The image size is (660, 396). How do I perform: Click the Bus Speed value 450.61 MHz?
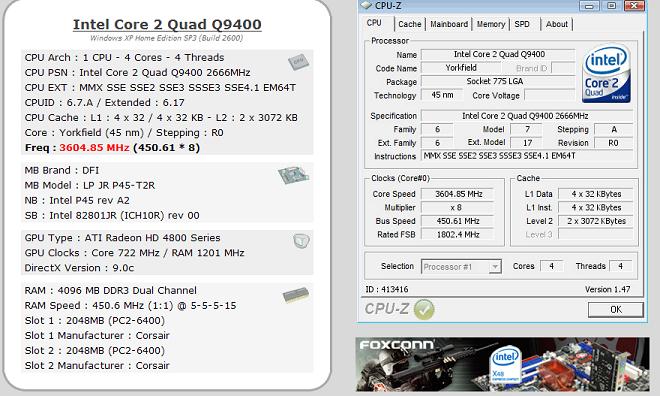coord(458,221)
